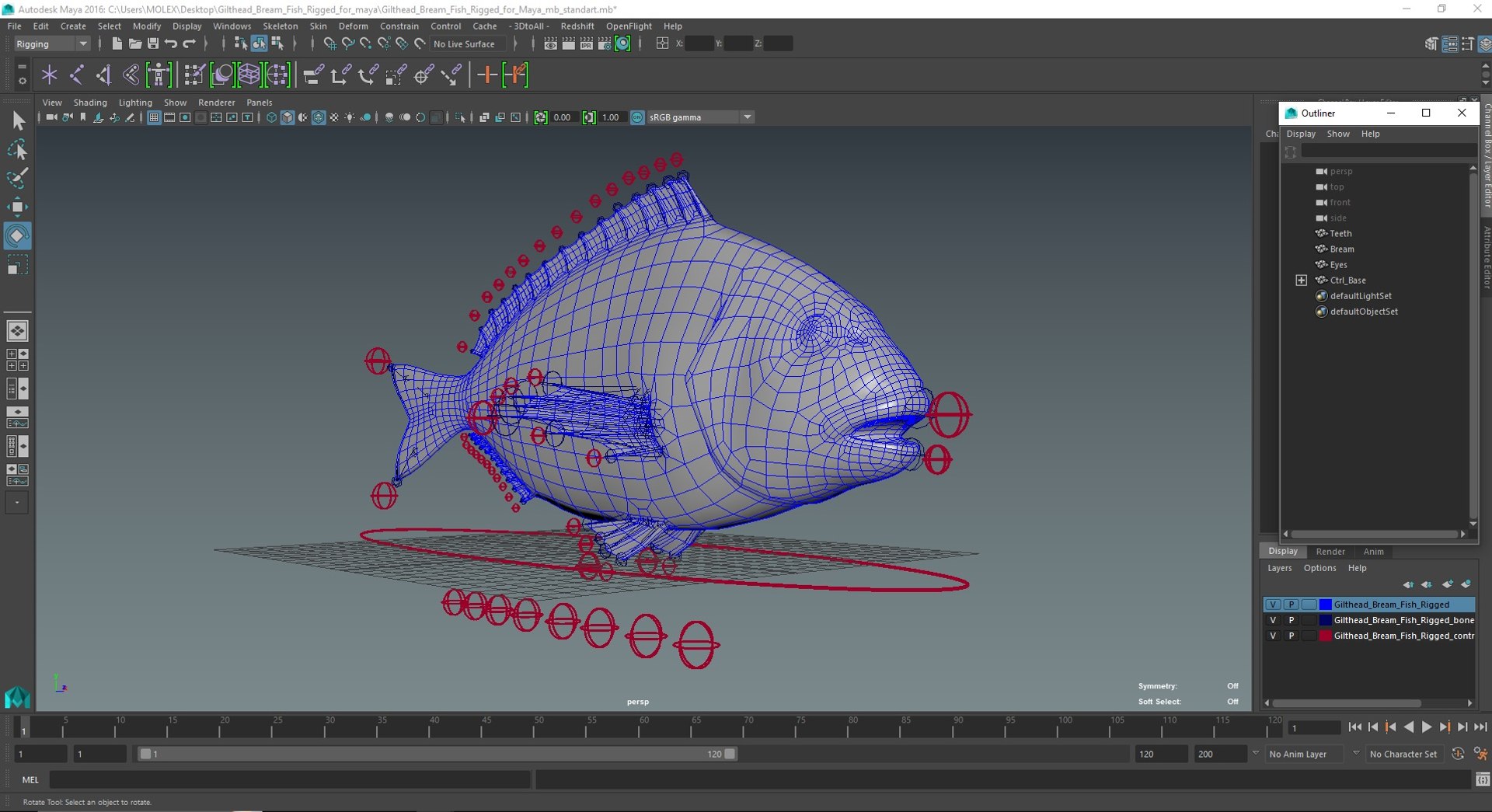Choose the Paint Selection tool
This screenshot has height=812, width=1492.
click(x=18, y=178)
